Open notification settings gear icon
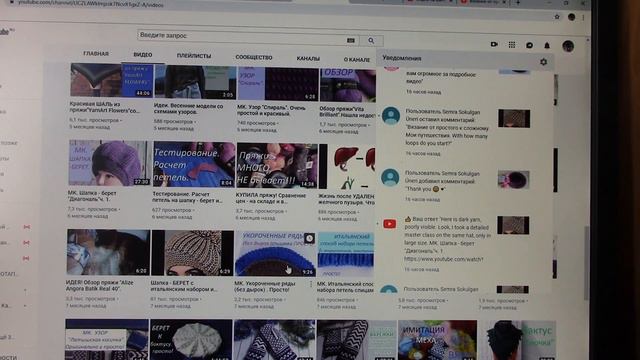 (543, 62)
